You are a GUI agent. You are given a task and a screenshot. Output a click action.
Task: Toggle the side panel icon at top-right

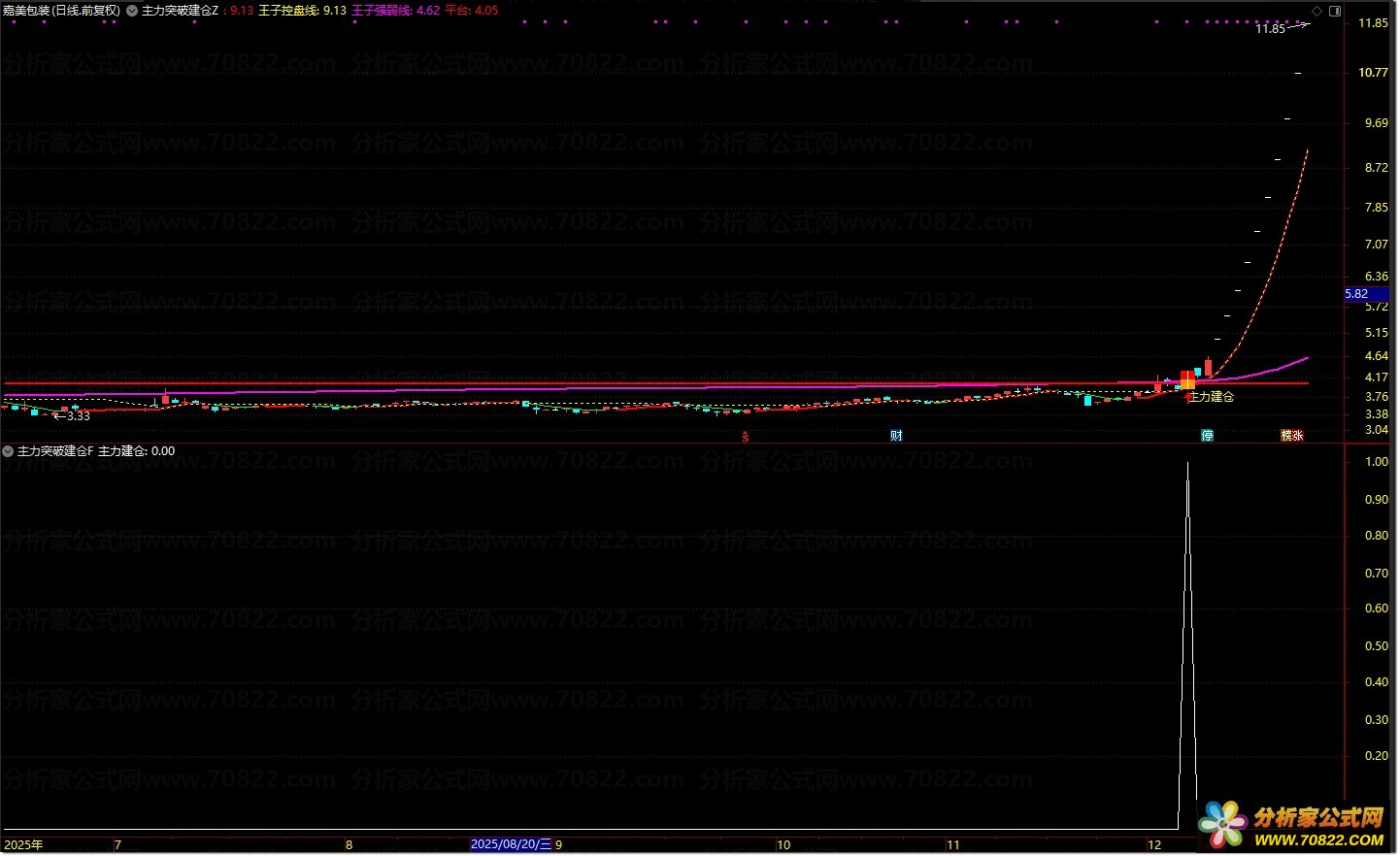coord(1335,11)
